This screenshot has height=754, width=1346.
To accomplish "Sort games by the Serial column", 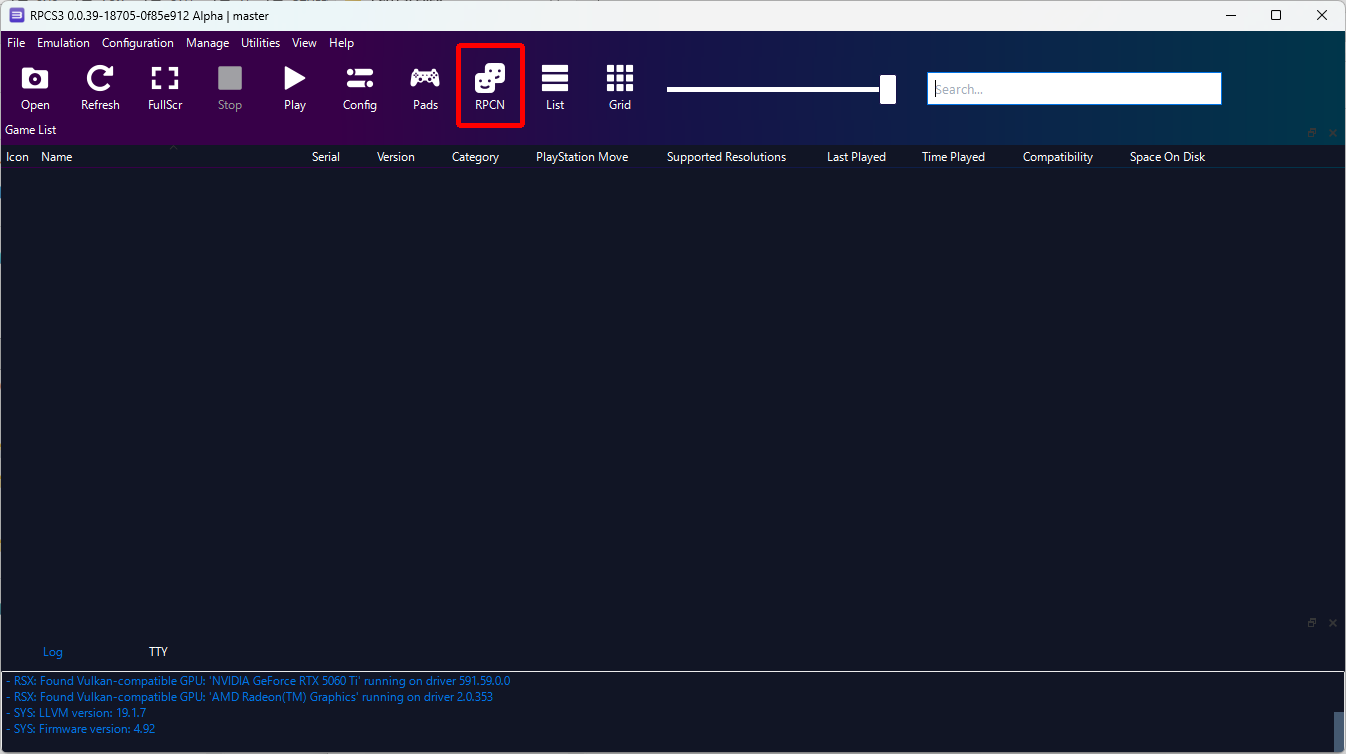I will [326, 157].
